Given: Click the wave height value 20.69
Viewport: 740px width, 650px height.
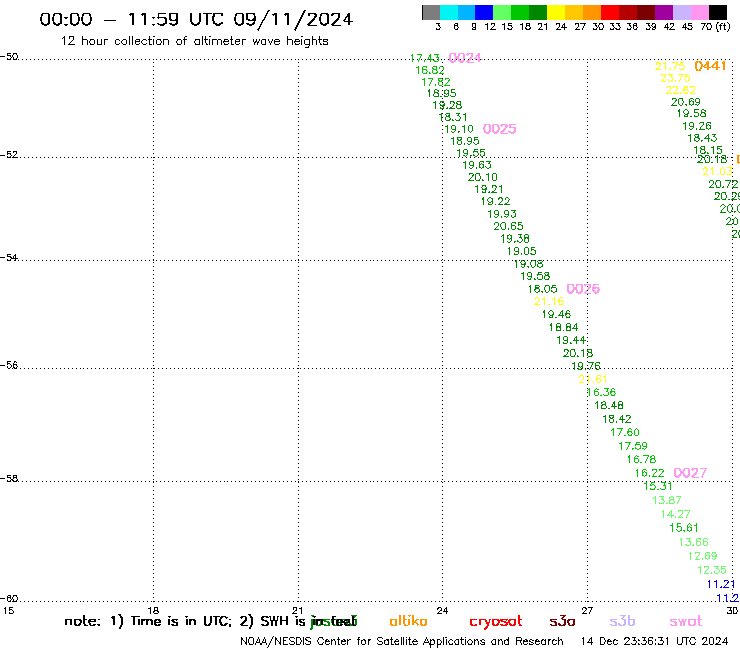Looking at the screenshot, I should 686,102.
